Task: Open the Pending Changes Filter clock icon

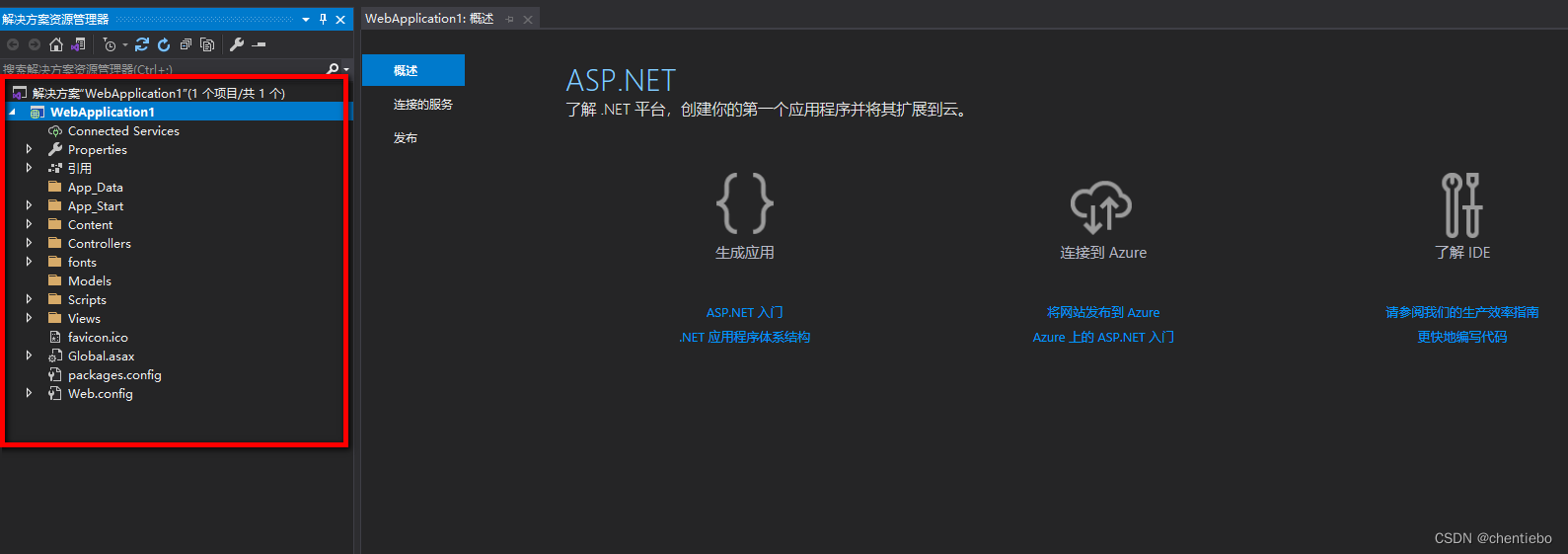Action: pyautogui.click(x=110, y=44)
